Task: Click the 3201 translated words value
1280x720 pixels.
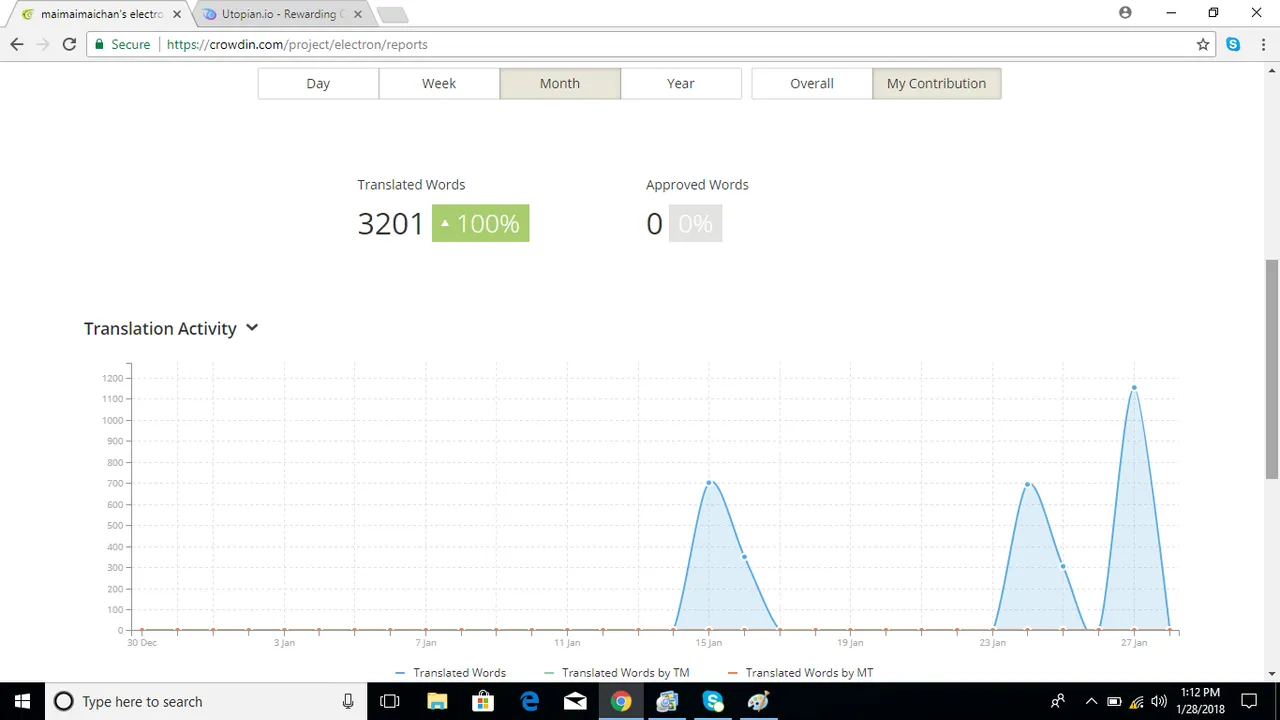Action: pos(391,223)
